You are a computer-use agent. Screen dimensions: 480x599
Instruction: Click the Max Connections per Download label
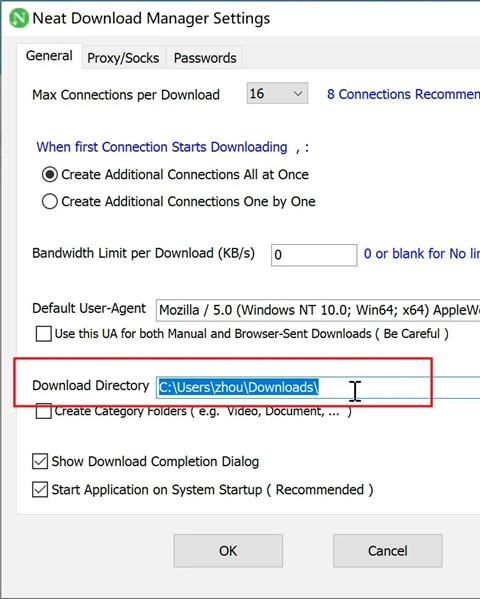(x=126, y=95)
